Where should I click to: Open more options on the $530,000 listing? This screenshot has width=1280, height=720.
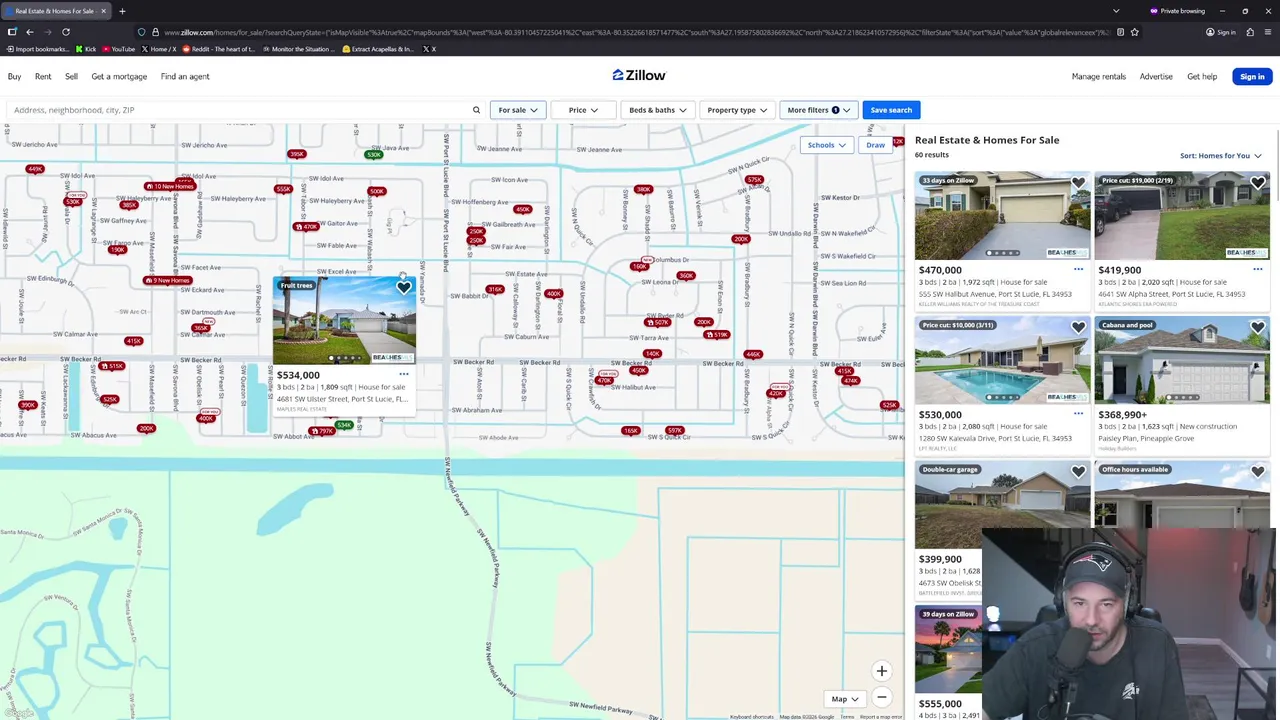coord(1078,413)
